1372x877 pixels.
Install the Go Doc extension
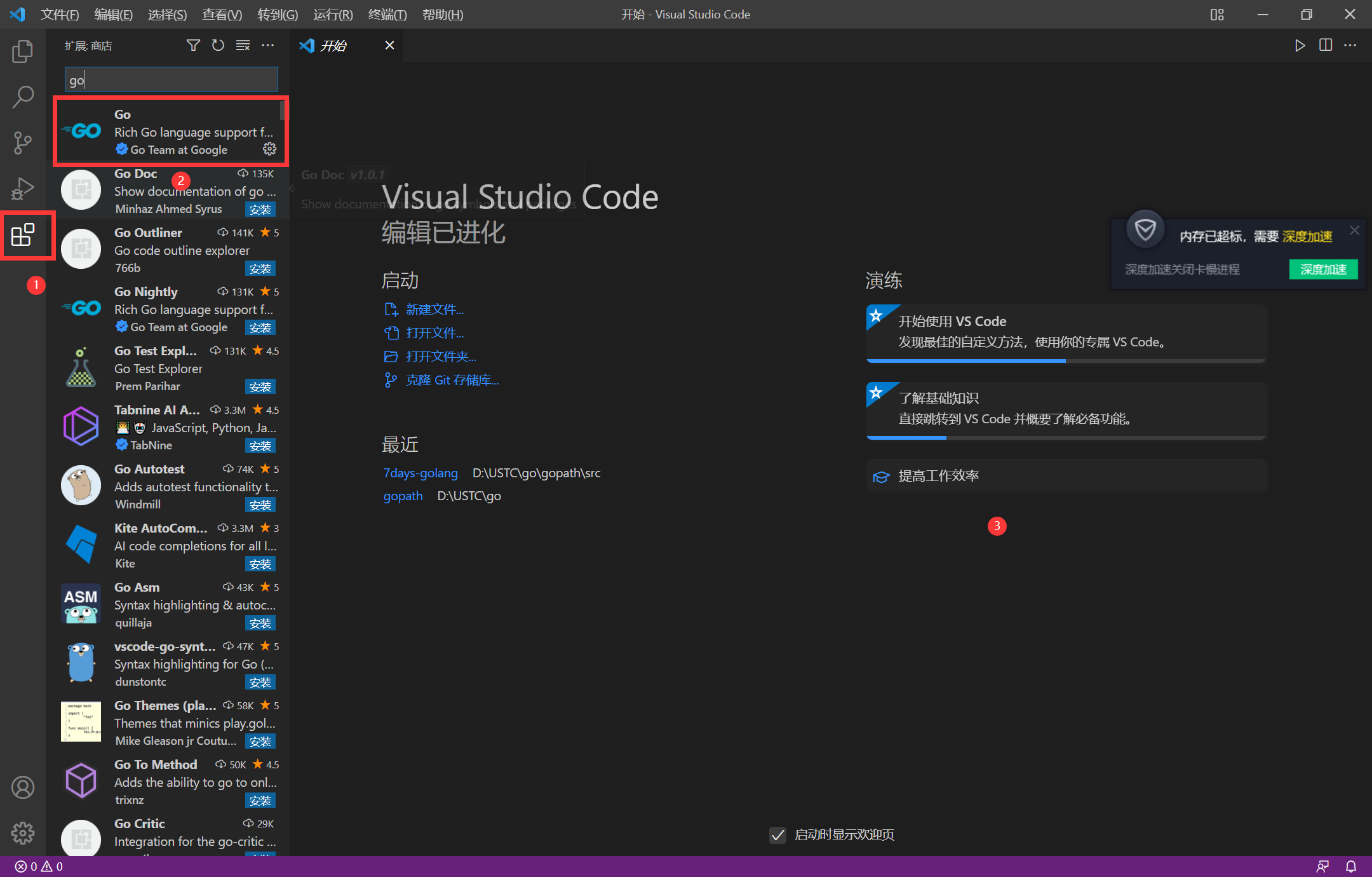pyautogui.click(x=260, y=209)
